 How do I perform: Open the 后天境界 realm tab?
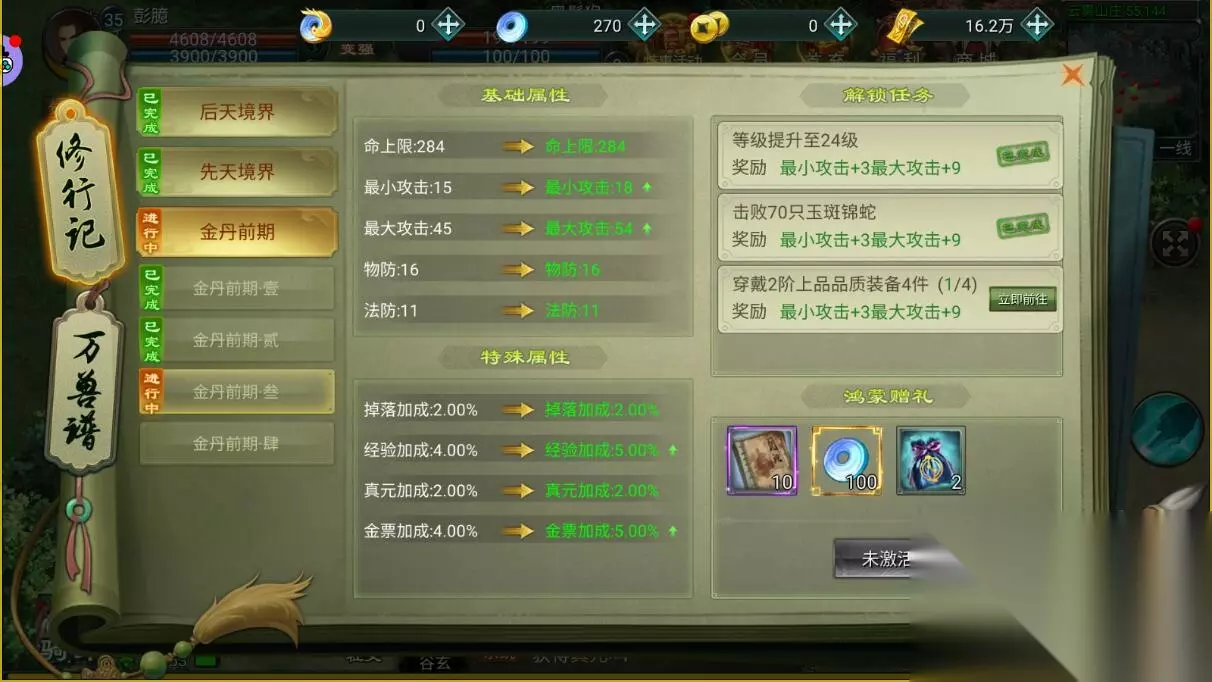point(237,113)
